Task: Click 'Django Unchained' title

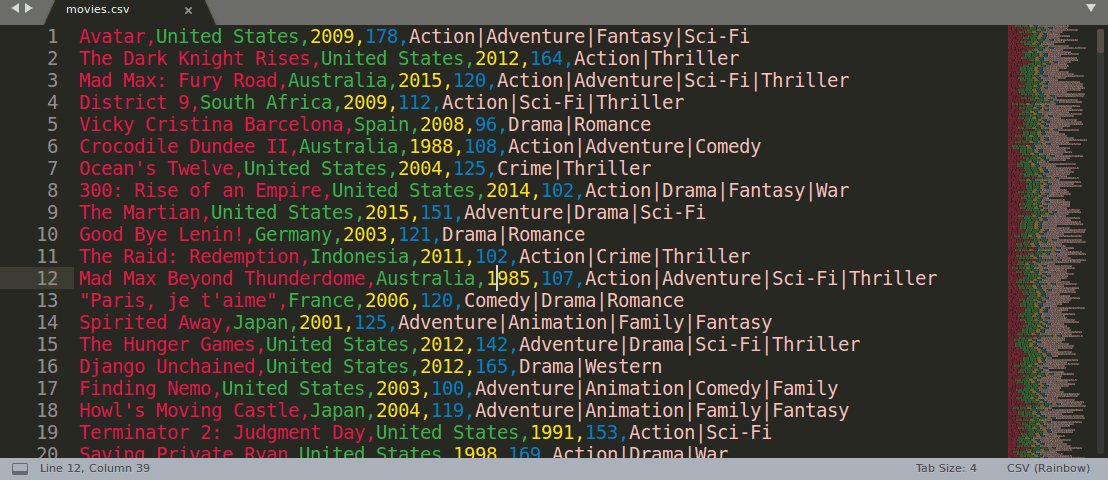Action: (167, 367)
